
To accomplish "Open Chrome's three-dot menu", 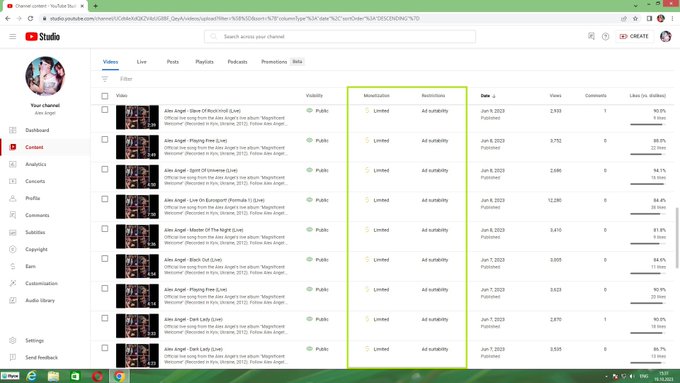I will 673,19.
